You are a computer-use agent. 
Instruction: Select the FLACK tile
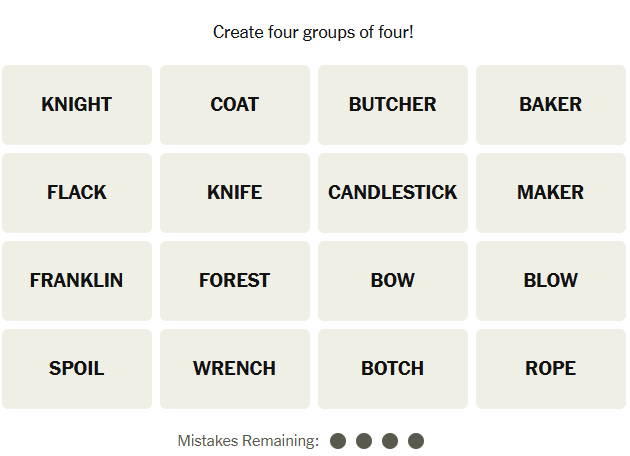coord(77,193)
